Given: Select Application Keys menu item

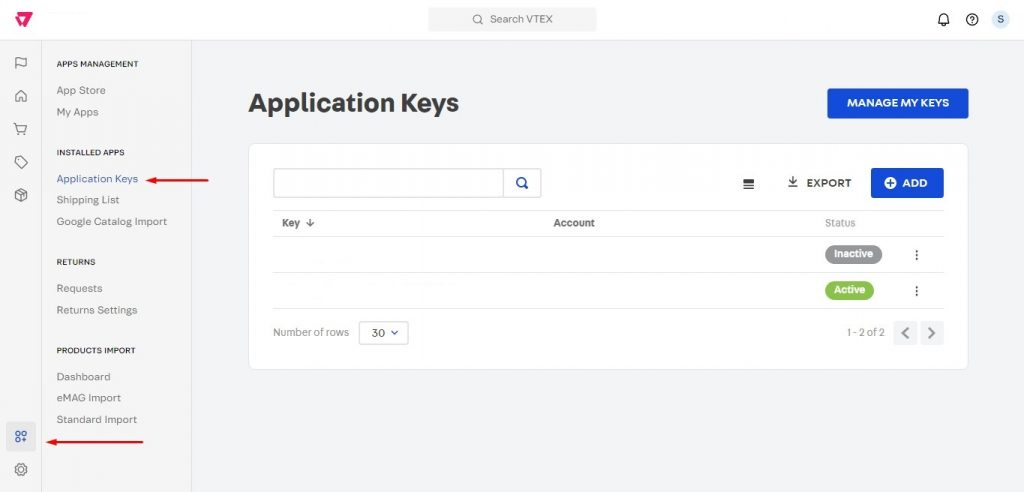Looking at the screenshot, I should tap(97, 178).
